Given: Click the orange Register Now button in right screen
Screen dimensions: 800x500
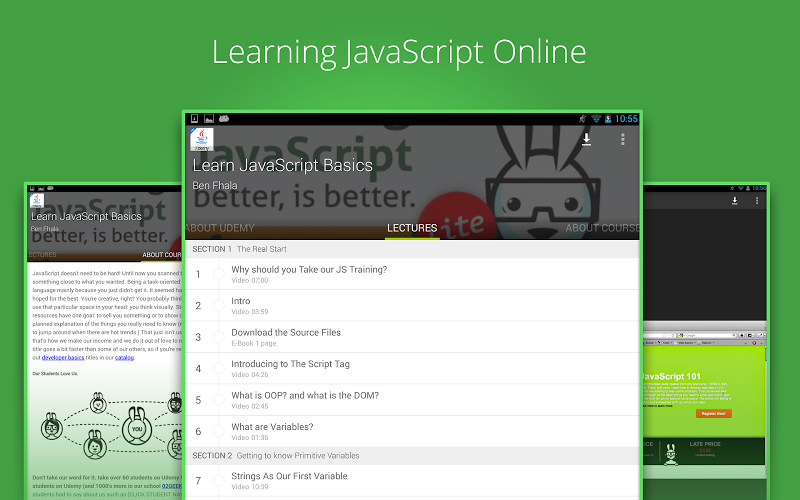Looking at the screenshot, I should pos(713,413).
